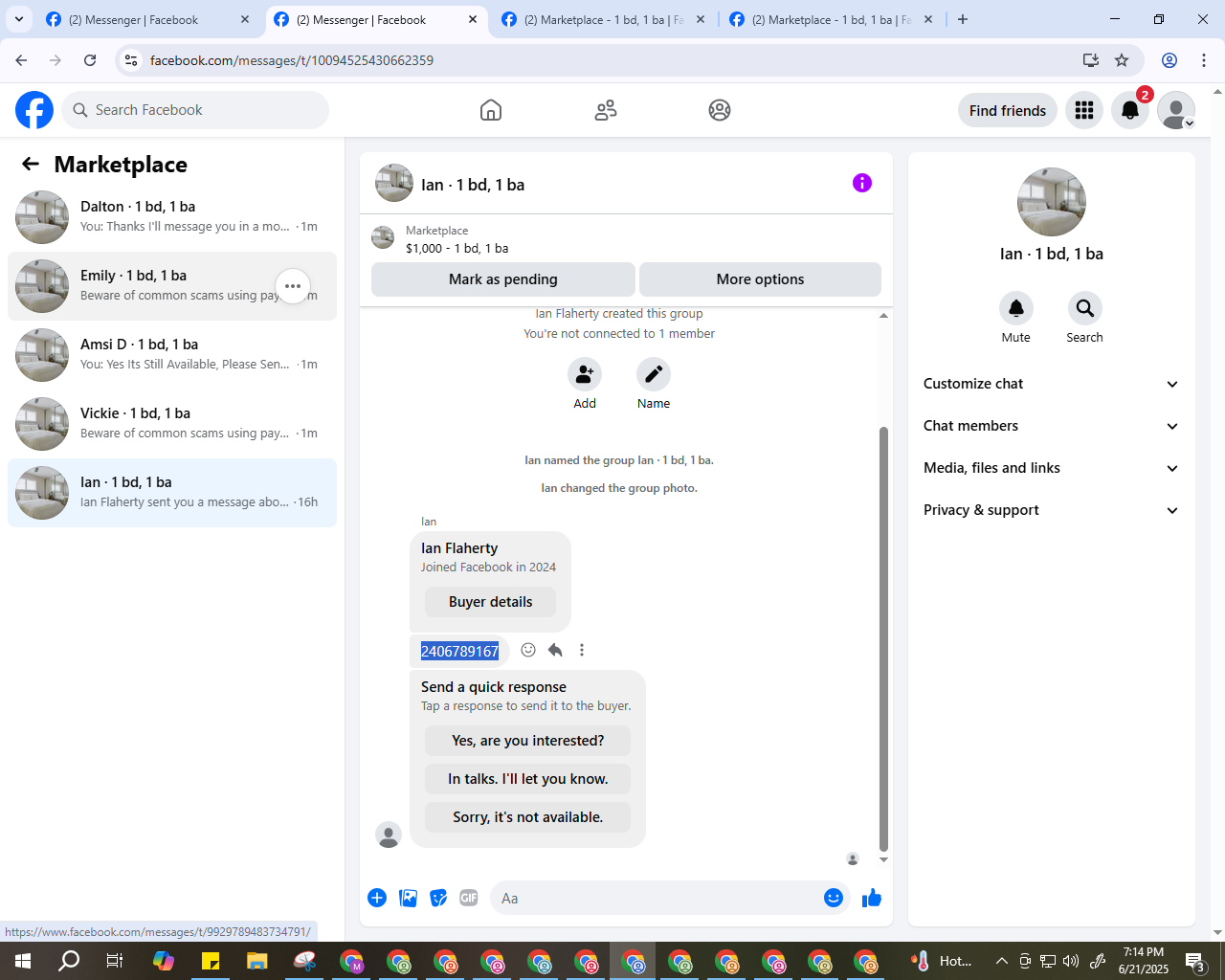The image size is (1225, 980).
Task: Open more actions for the 2406789167 message
Action: tap(582, 650)
